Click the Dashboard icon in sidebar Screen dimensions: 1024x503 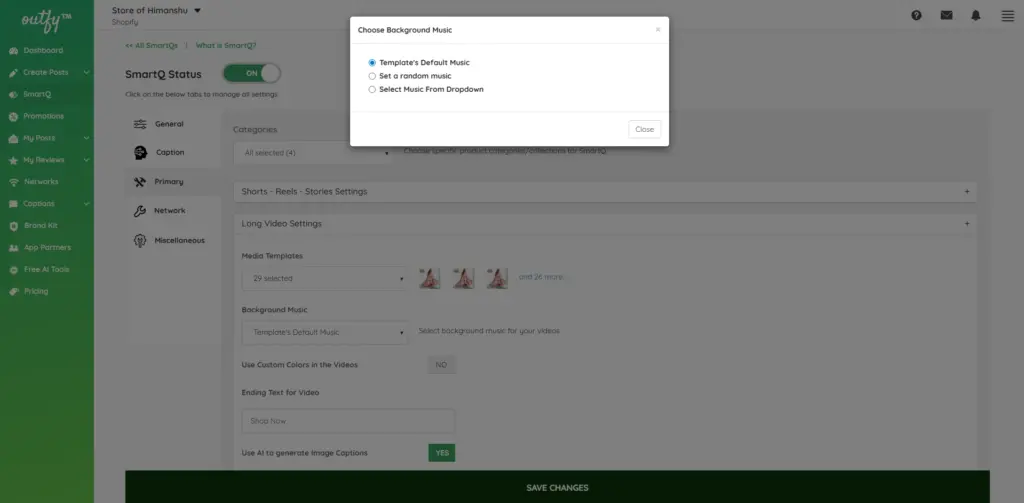tap(14, 51)
